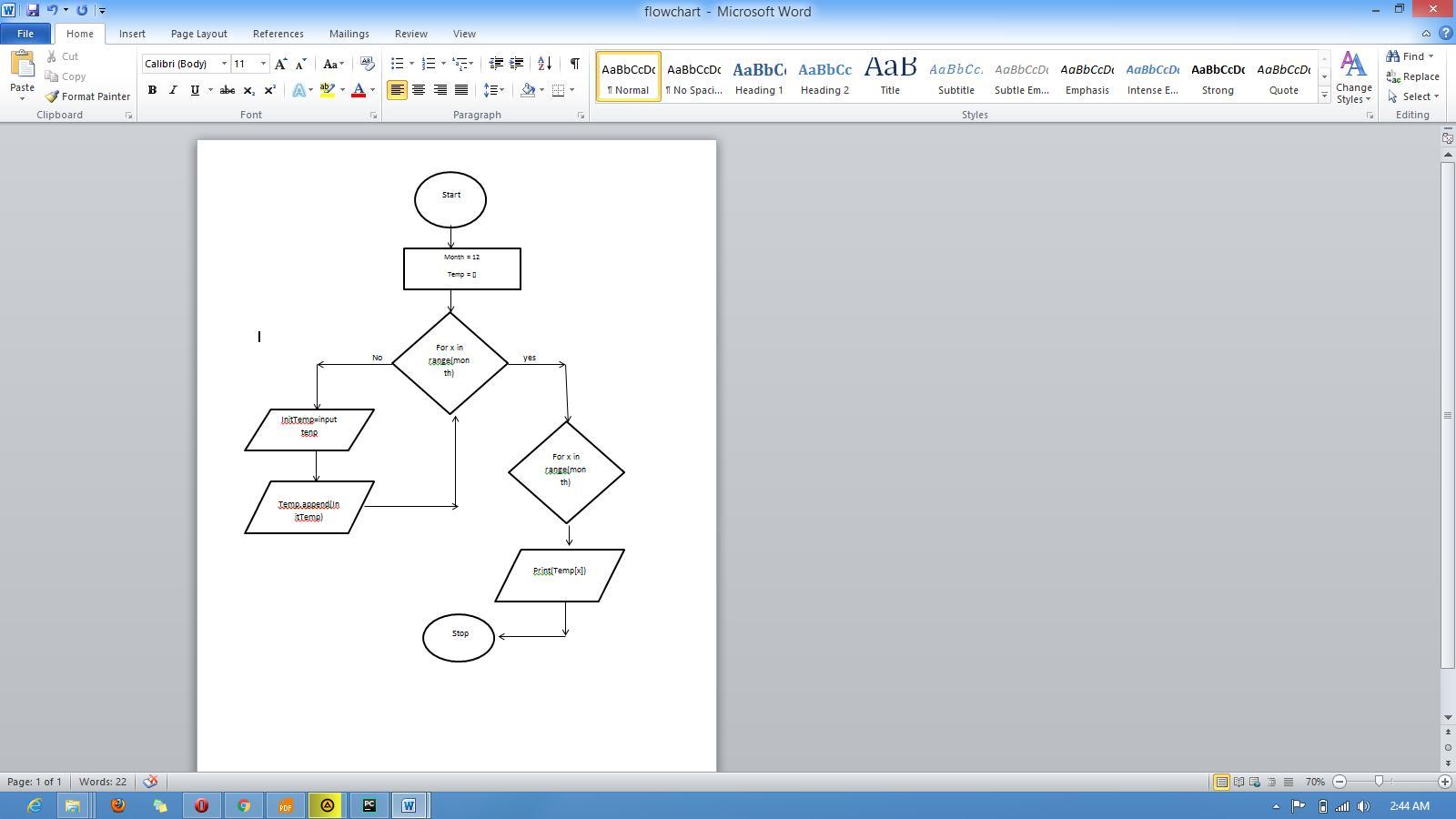The width and height of the screenshot is (1456, 819).
Task: Open Change Styles menu
Action: [x=1353, y=77]
